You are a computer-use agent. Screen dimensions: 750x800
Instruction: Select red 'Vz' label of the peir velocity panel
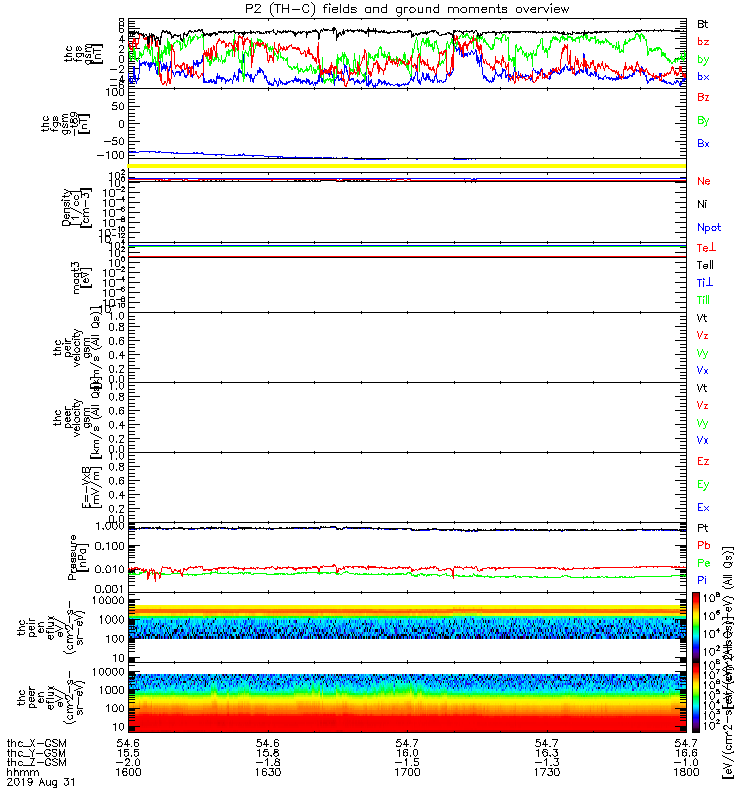point(703,335)
